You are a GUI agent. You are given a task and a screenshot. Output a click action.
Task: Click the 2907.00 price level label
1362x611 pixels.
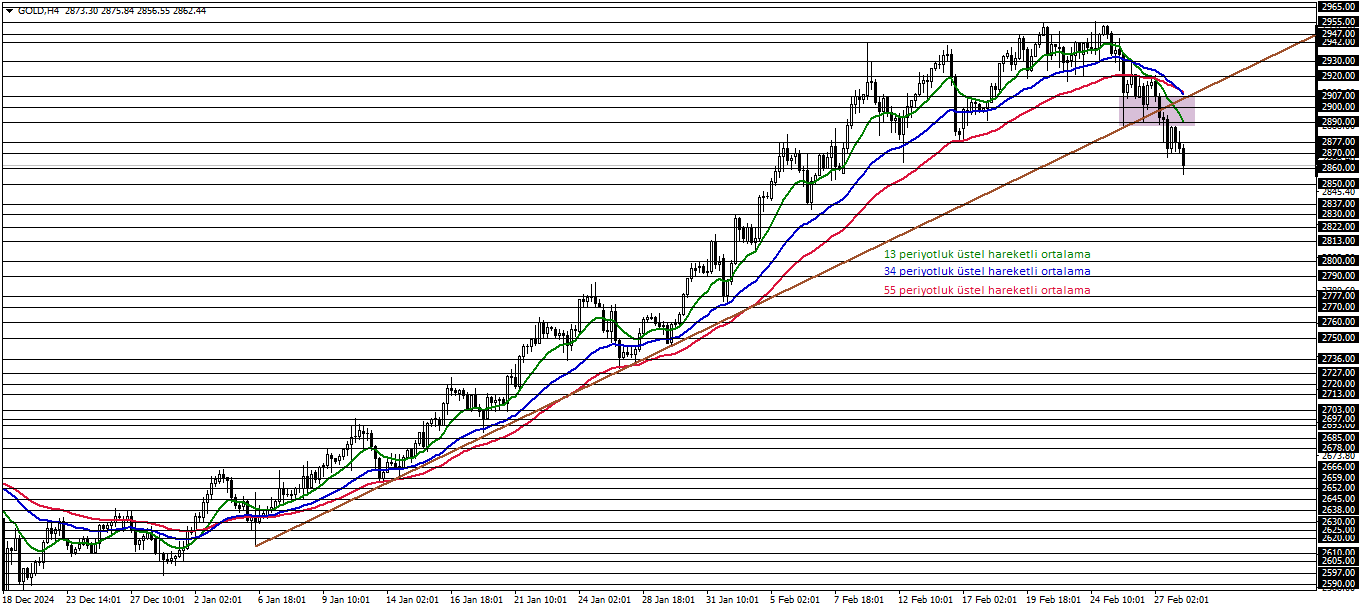(x=1337, y=96)
